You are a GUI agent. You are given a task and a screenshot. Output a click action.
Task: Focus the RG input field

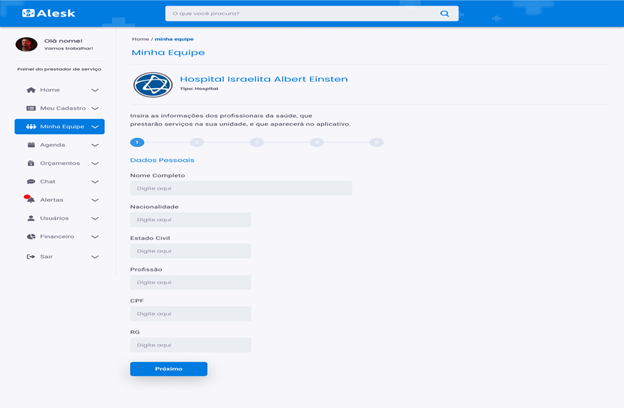pyautogui.click(x=191, y=345)
